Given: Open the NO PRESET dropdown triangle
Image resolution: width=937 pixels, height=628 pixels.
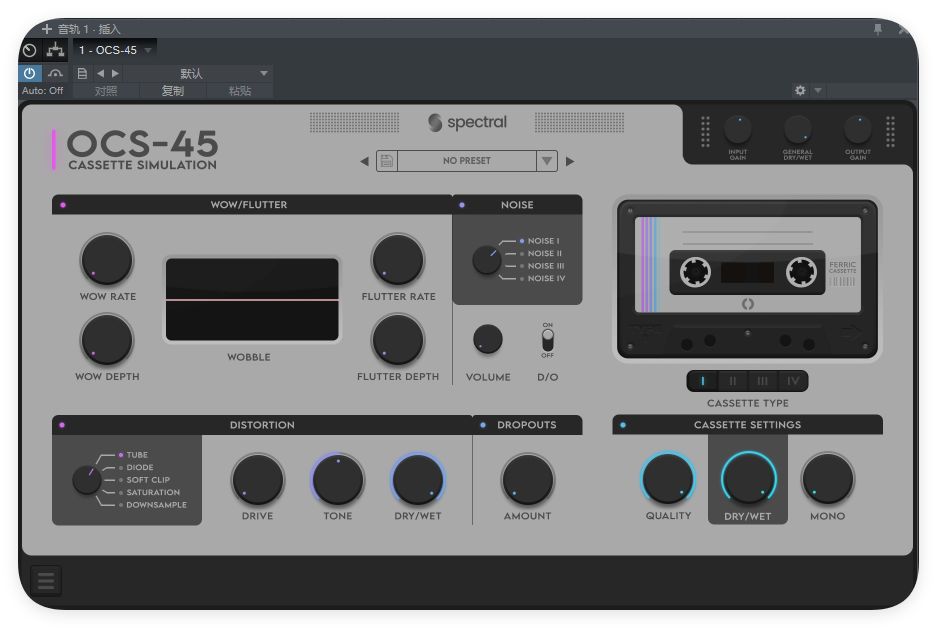Looking at the screenshot, I should click(546, 161).
